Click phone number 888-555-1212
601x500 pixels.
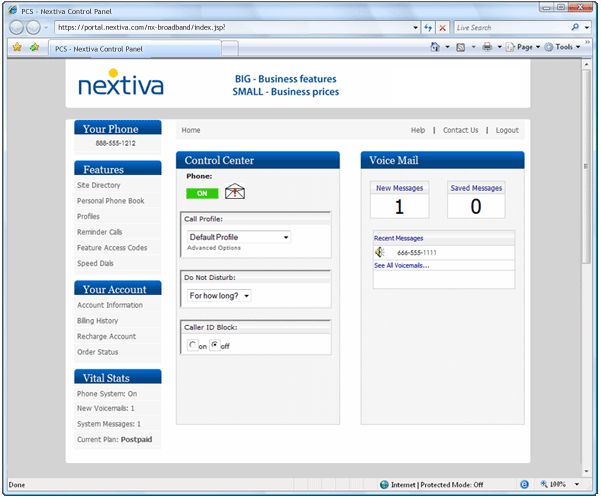click(115, 143)
